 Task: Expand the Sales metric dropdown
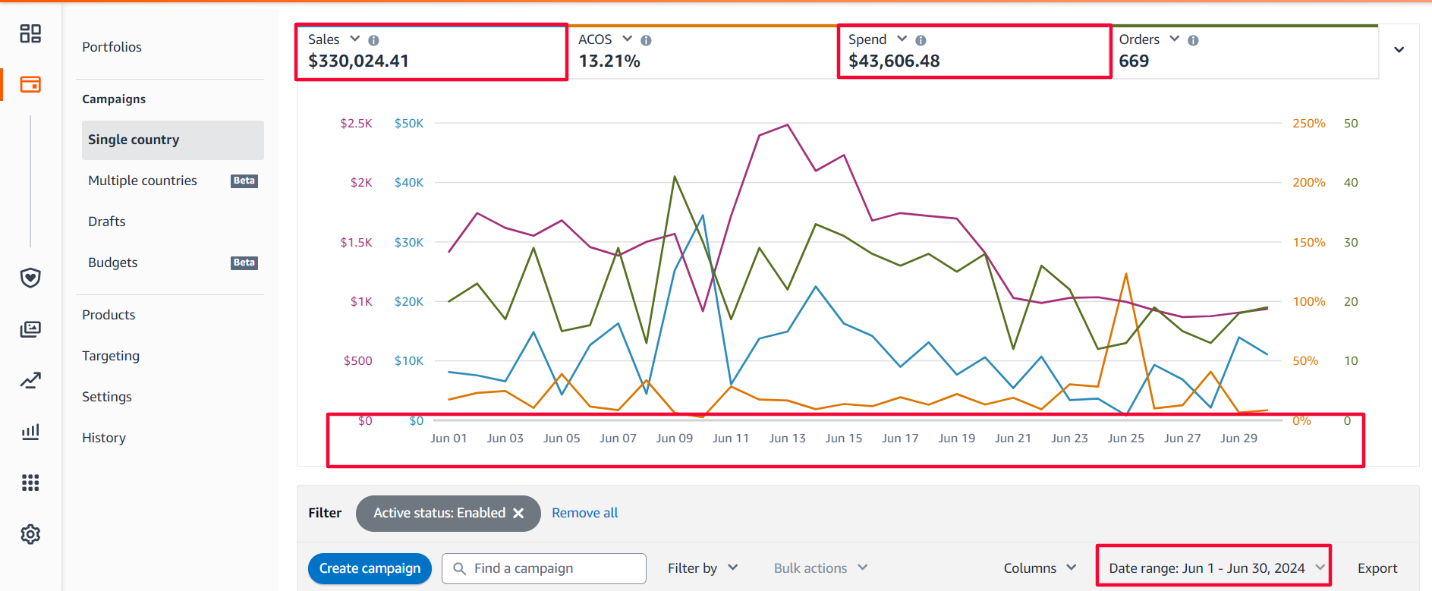coord(355,39)
